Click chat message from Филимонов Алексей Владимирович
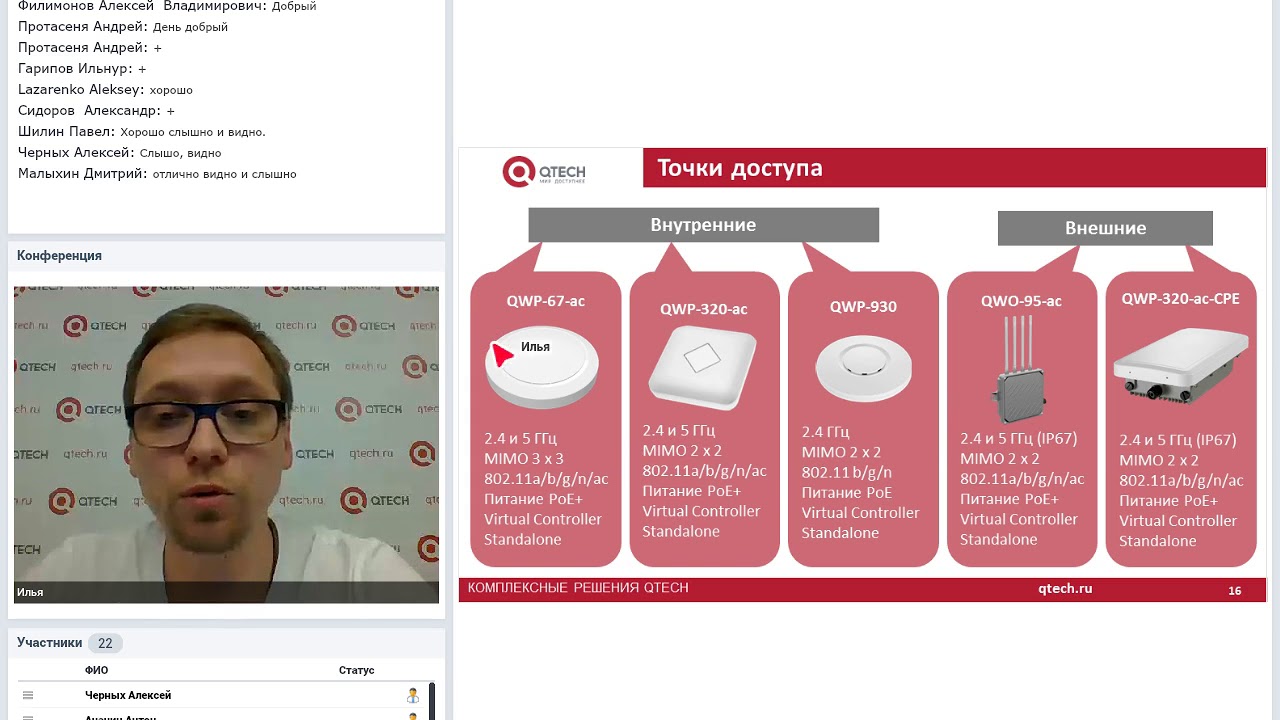This screenshot has height=720, width=1280. coord(167,6)
